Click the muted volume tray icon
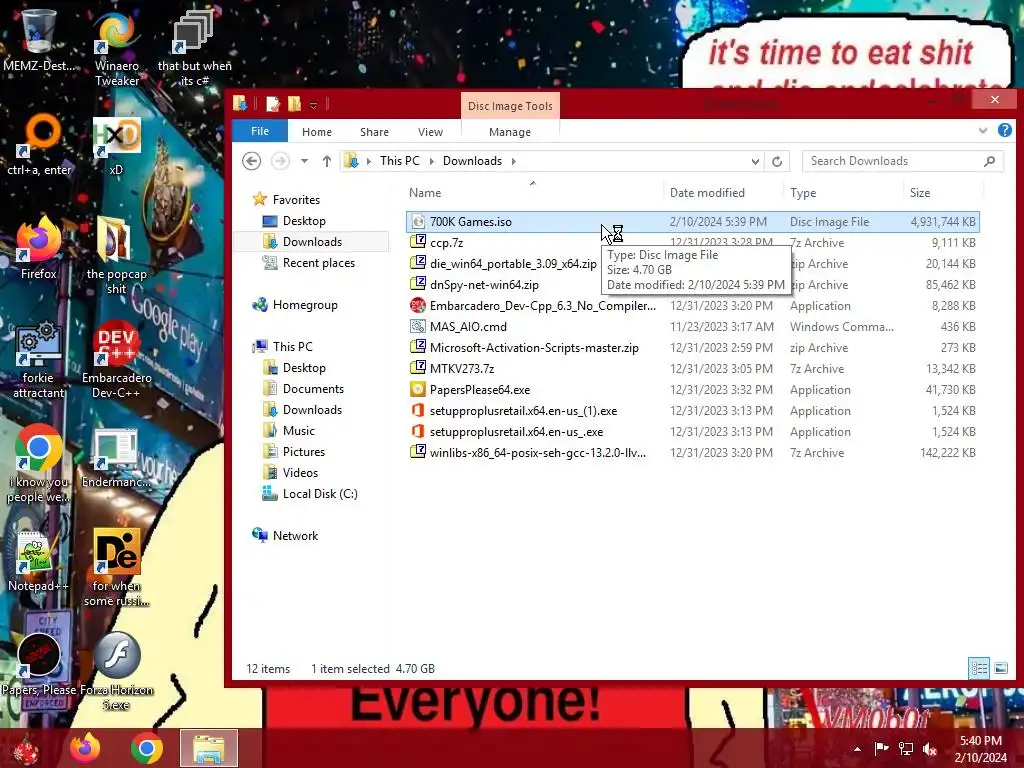This screenshot has height=768, width=1024. [930, 749]
